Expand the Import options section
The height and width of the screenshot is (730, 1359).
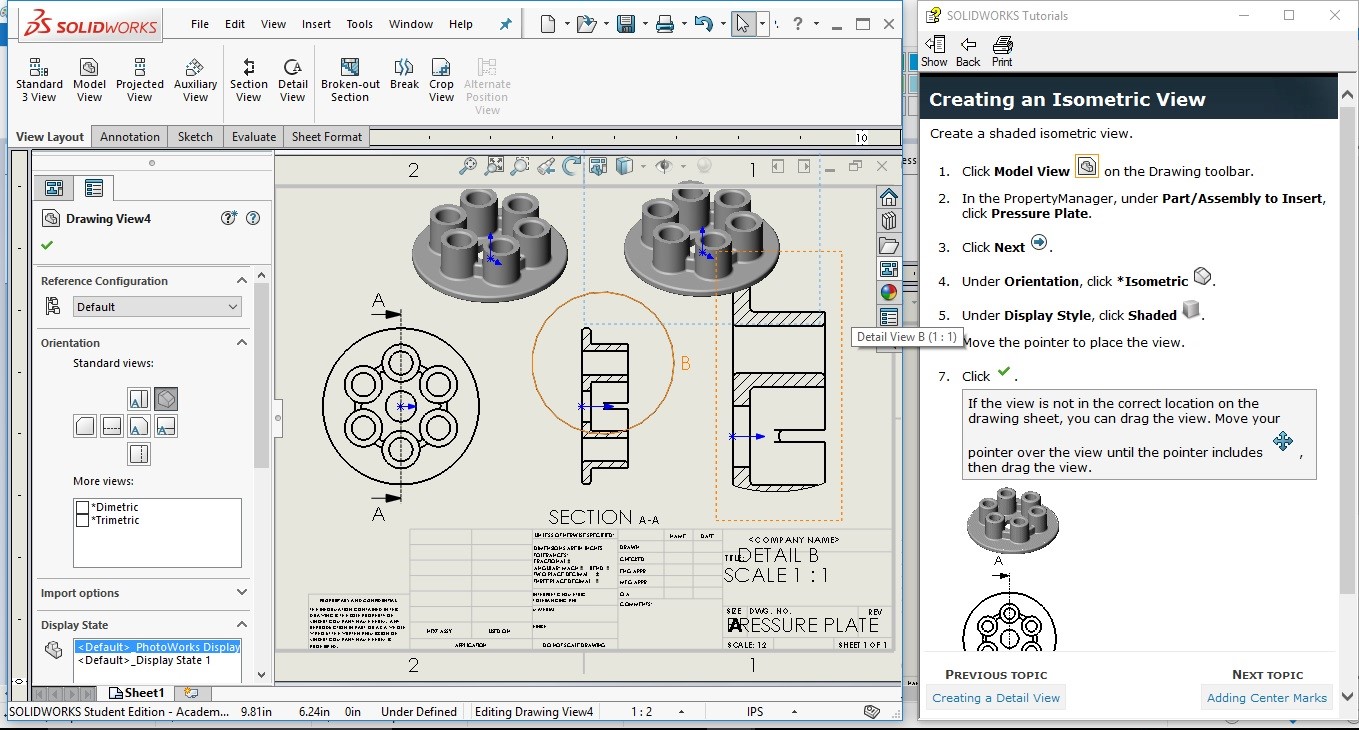(x=241, y=593)
